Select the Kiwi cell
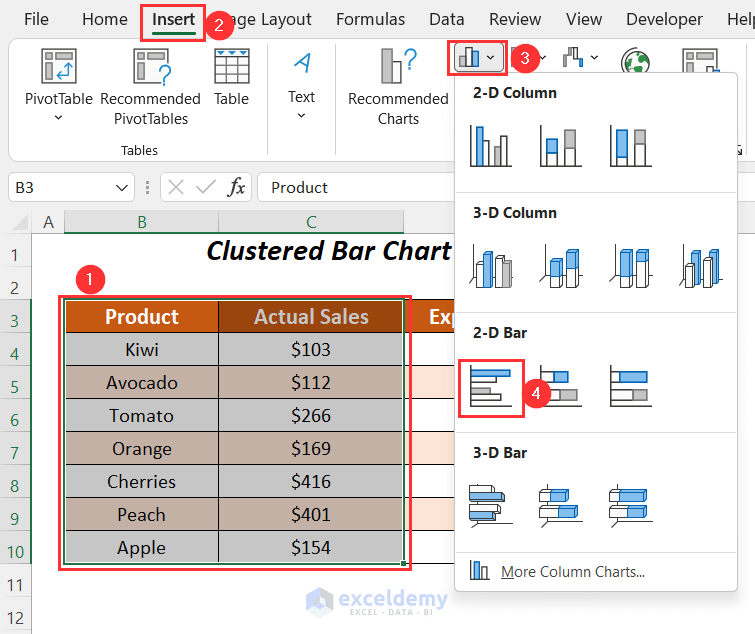 (142, 349)
